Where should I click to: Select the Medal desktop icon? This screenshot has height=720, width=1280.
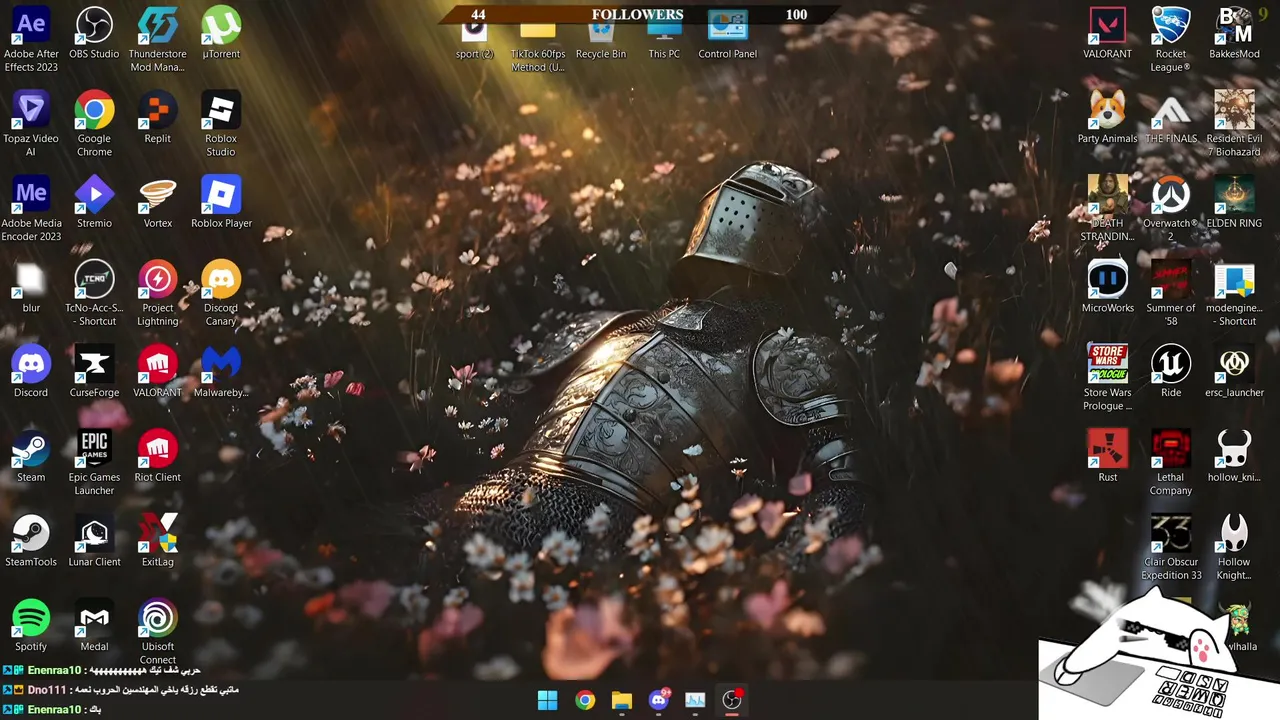94,619
